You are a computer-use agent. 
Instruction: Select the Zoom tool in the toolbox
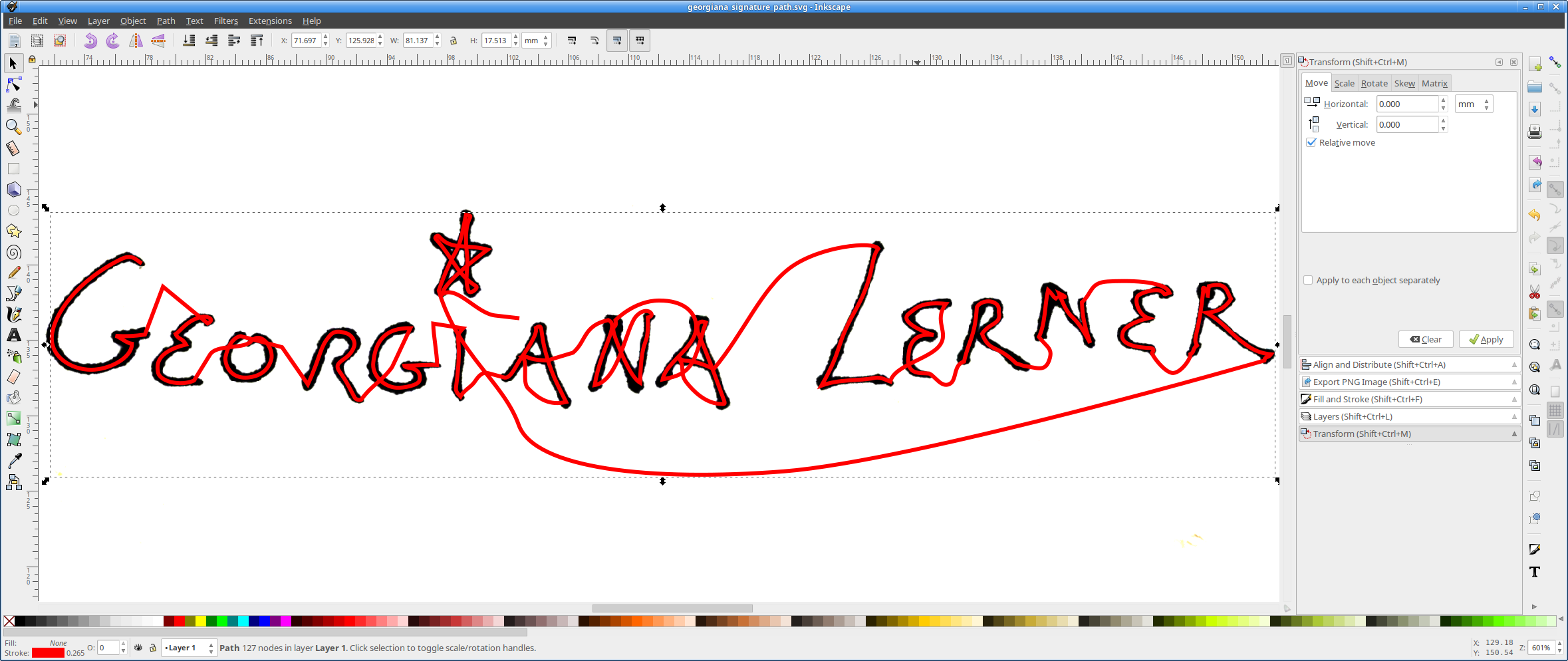(x=13, y=126)
